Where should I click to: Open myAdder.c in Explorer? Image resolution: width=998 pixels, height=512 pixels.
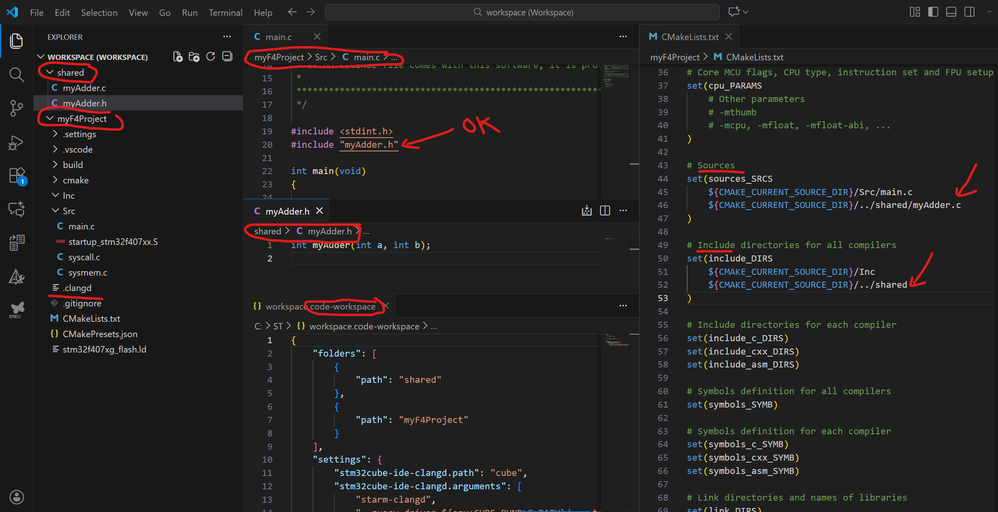point(84,88)
